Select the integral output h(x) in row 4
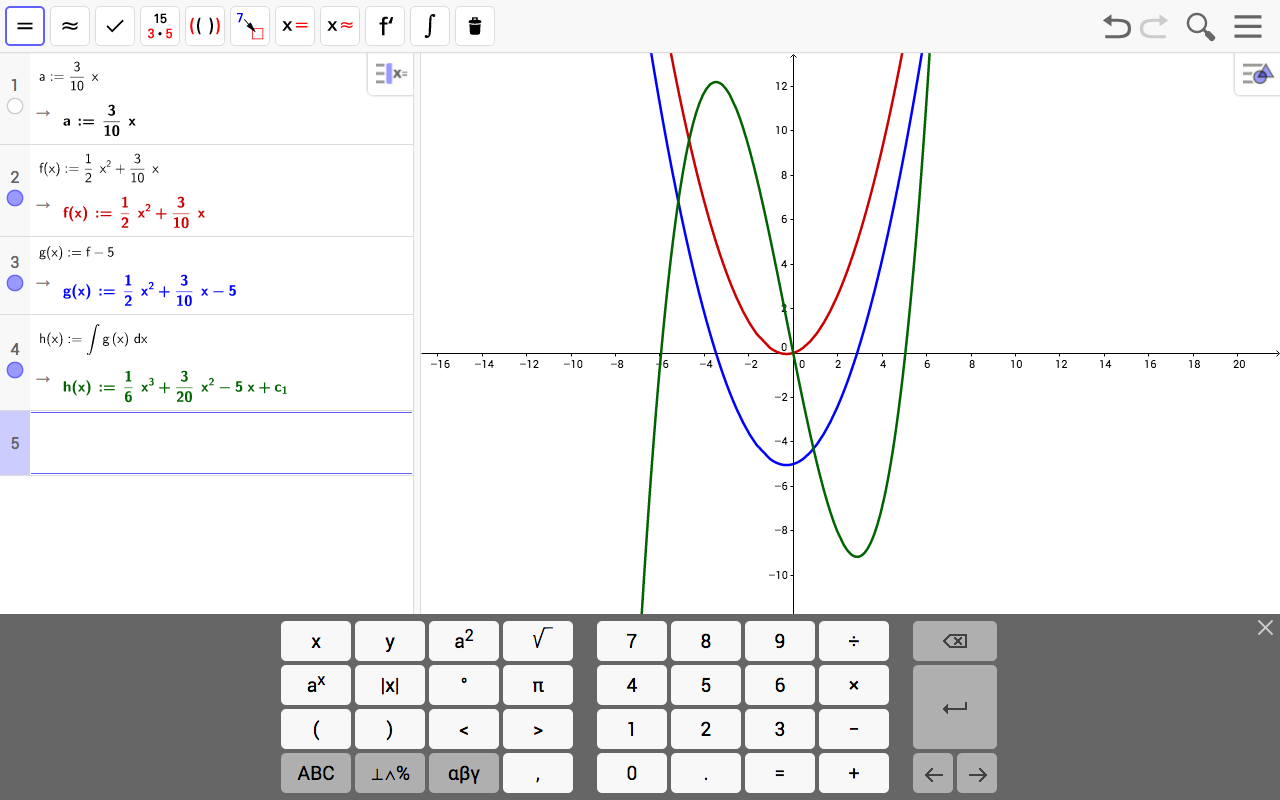The image size is (1280, 800). tap(175, 387)
